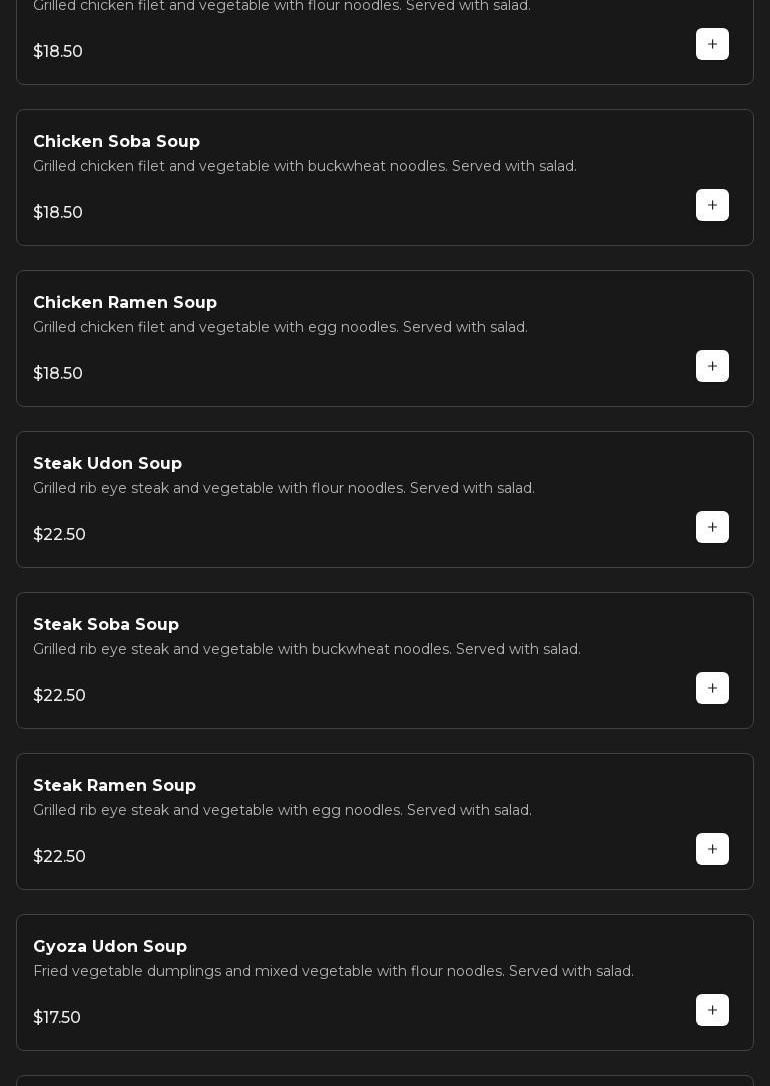Image resolution: width=770 pixels, height=1086 pixels.
Task: Add Steak Udon Soup using its plus button
Action: 712,527
